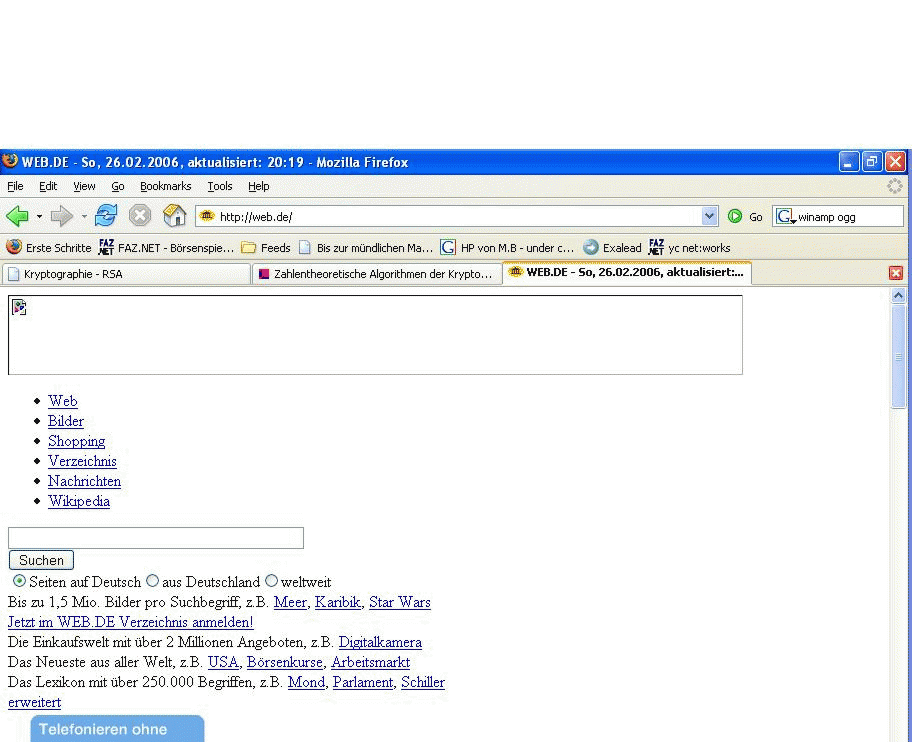Open the Mond lexicon link

(307, 682)
